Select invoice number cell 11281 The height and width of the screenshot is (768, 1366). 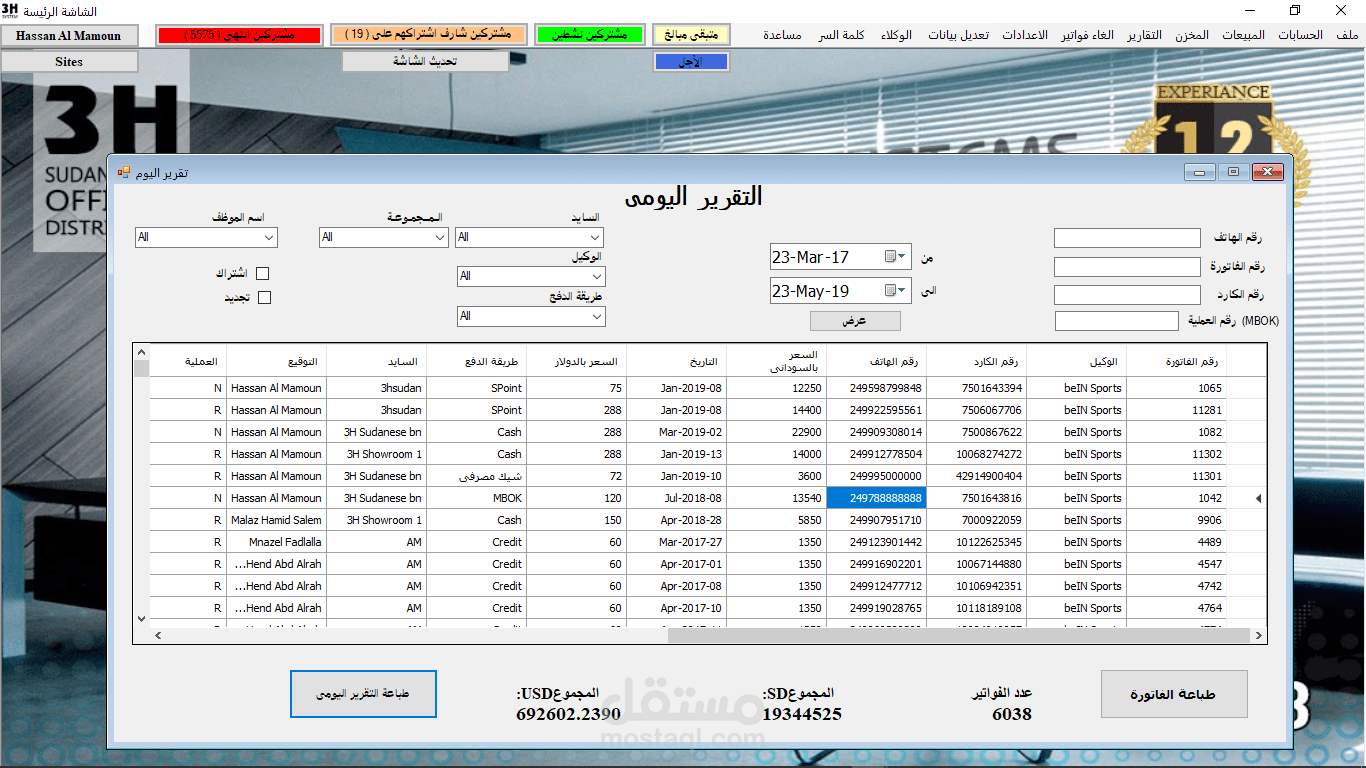click(x=1176, y=410)
